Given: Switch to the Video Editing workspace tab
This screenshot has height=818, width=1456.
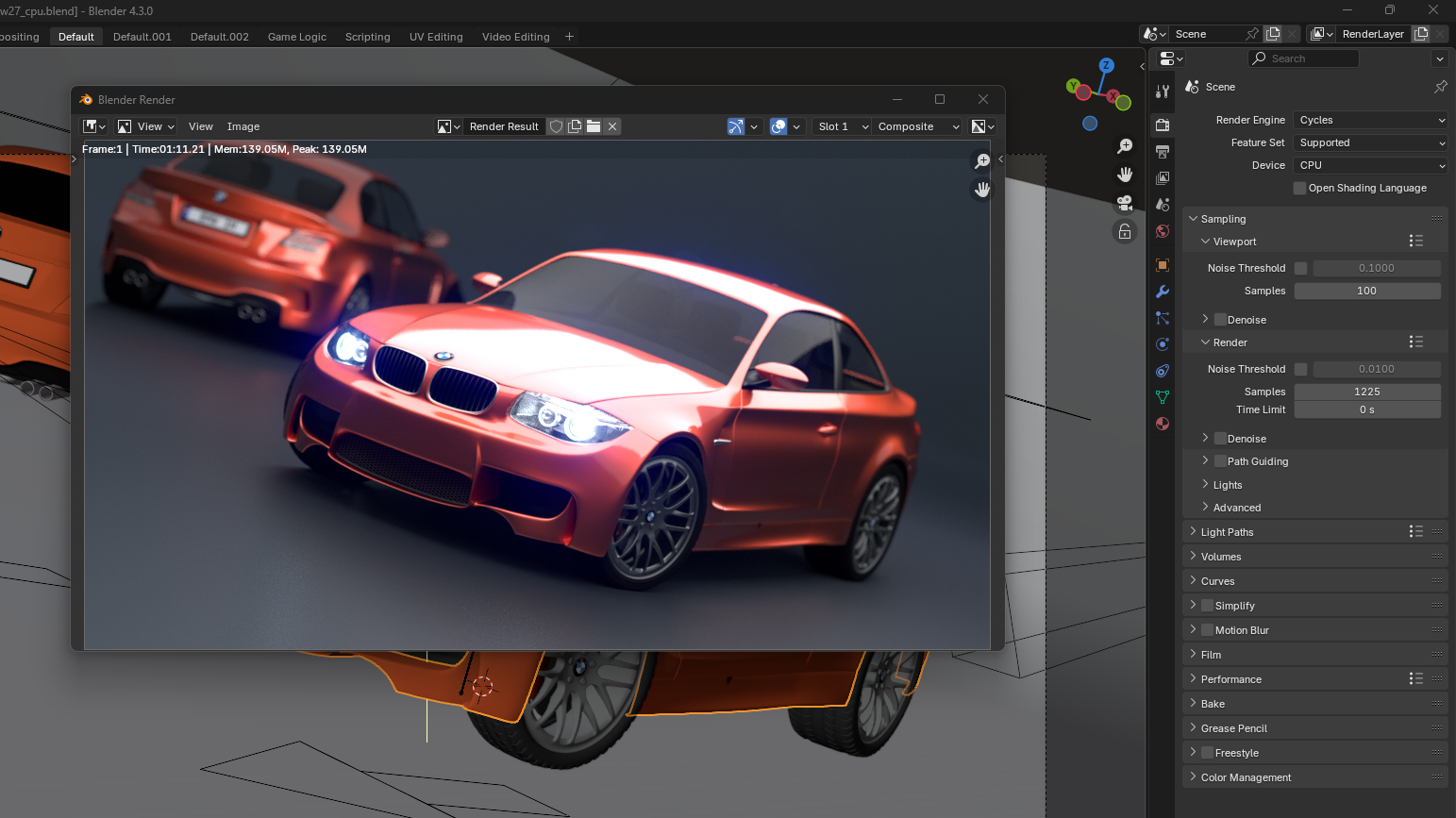Looking at the screenshot, I should [516, 37].
